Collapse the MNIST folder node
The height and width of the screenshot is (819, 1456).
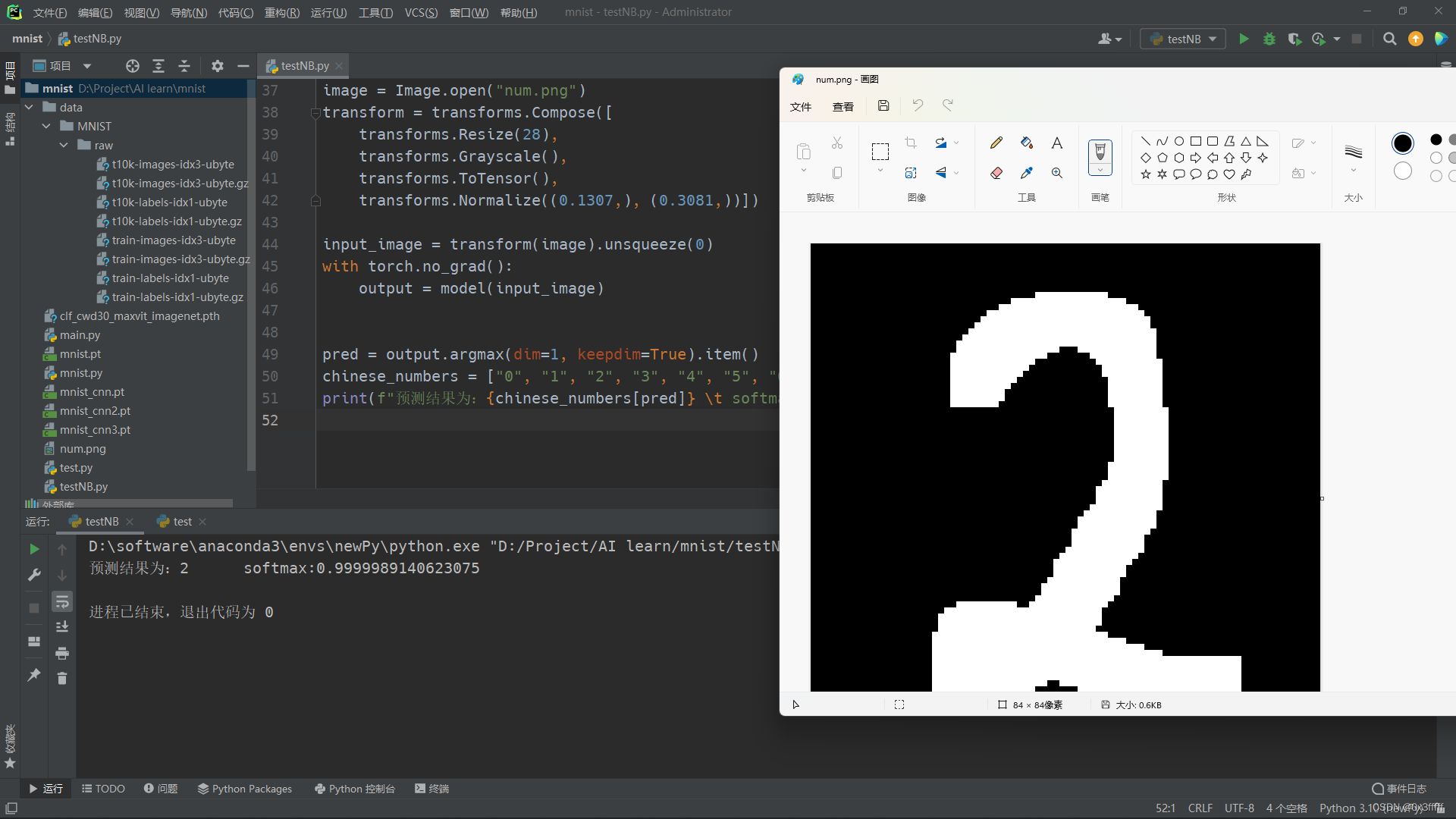(46, 126)
